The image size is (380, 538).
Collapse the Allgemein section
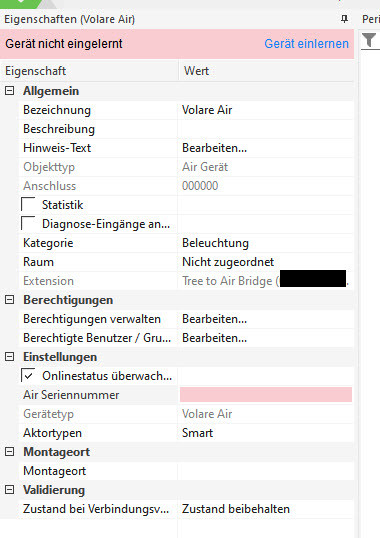point(10,91)
